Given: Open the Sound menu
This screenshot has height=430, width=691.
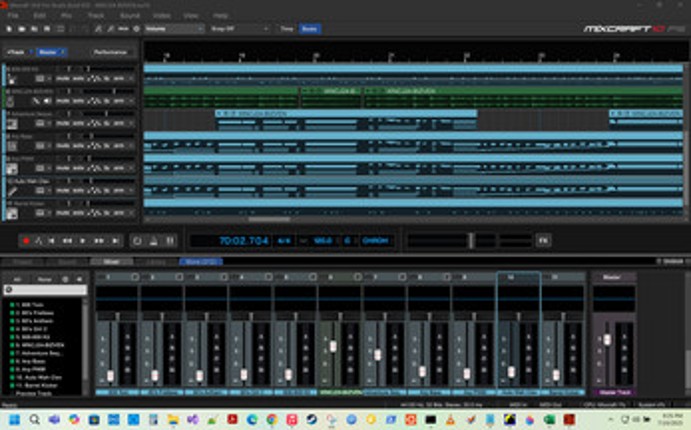Looking at the screenshot, I should pos(128,16).
